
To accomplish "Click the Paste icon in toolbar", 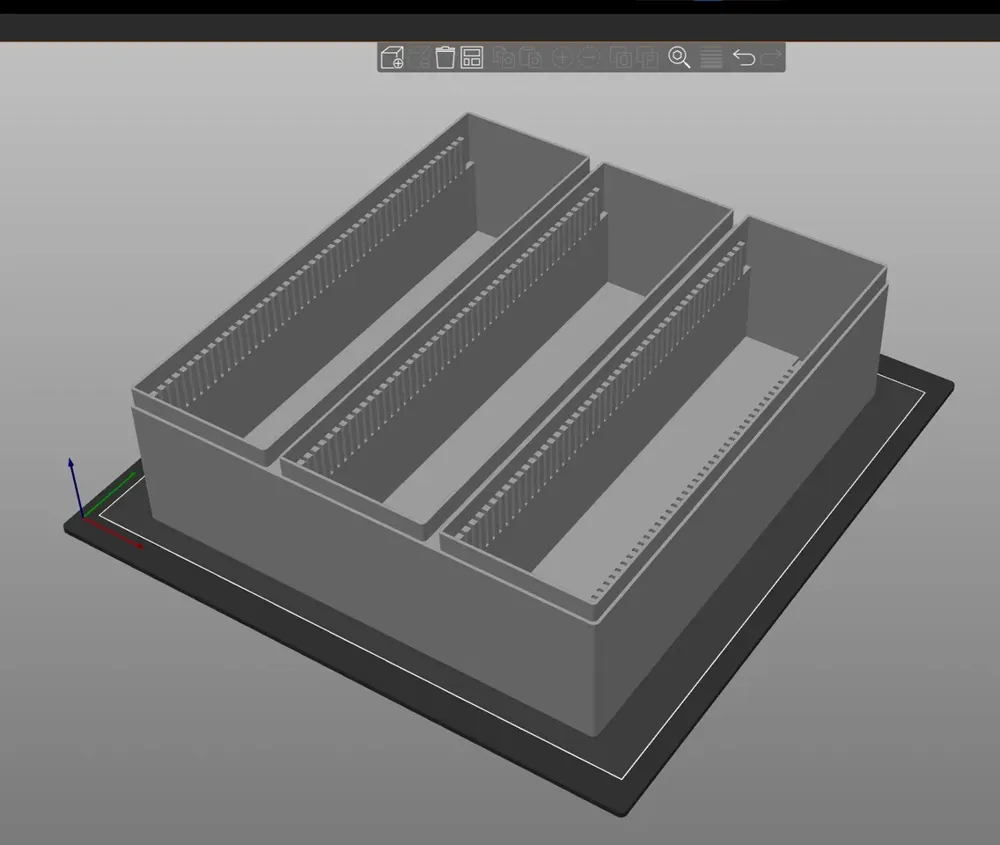I will point(531,57).
